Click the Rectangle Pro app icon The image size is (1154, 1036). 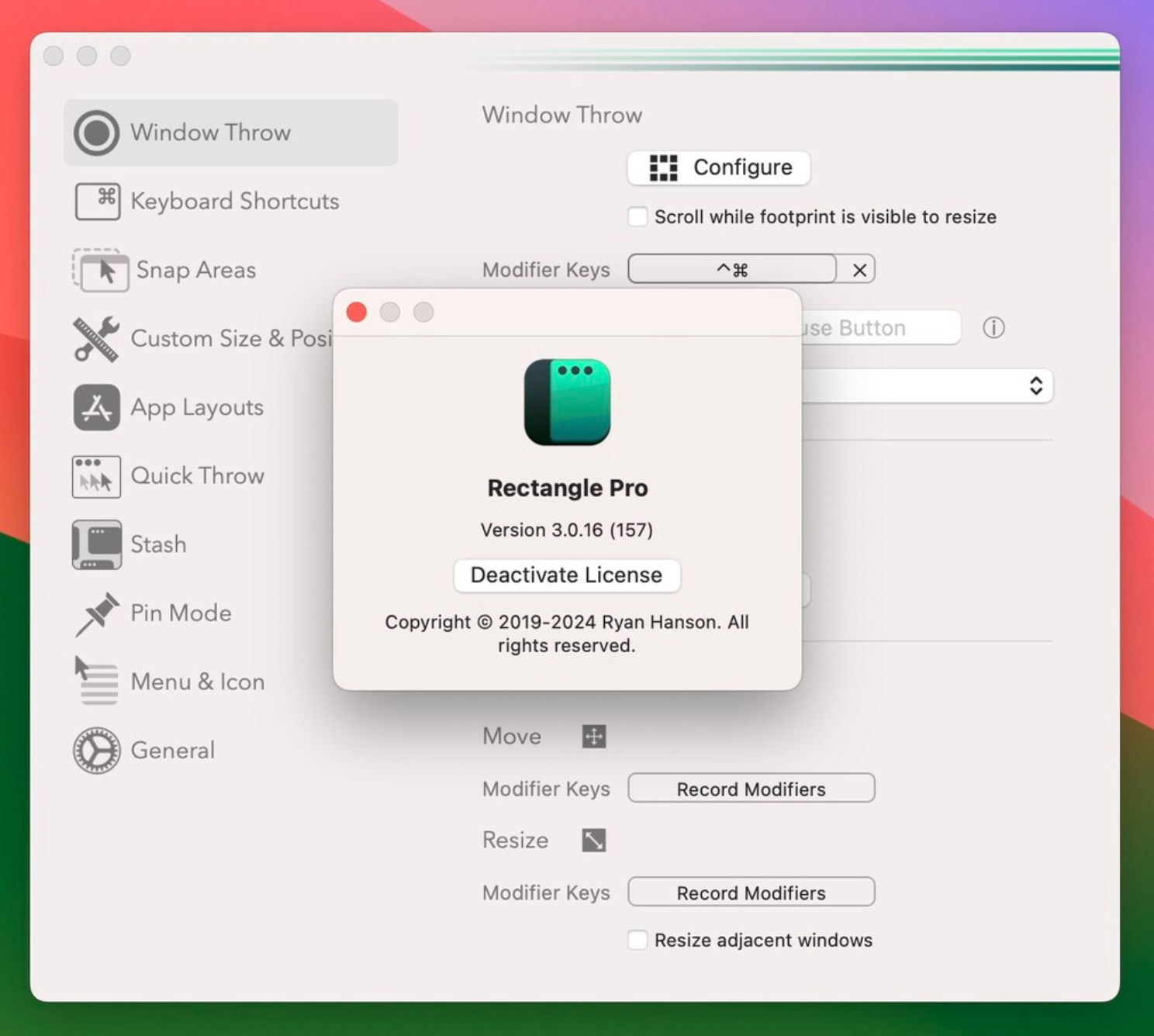(568, 402)
